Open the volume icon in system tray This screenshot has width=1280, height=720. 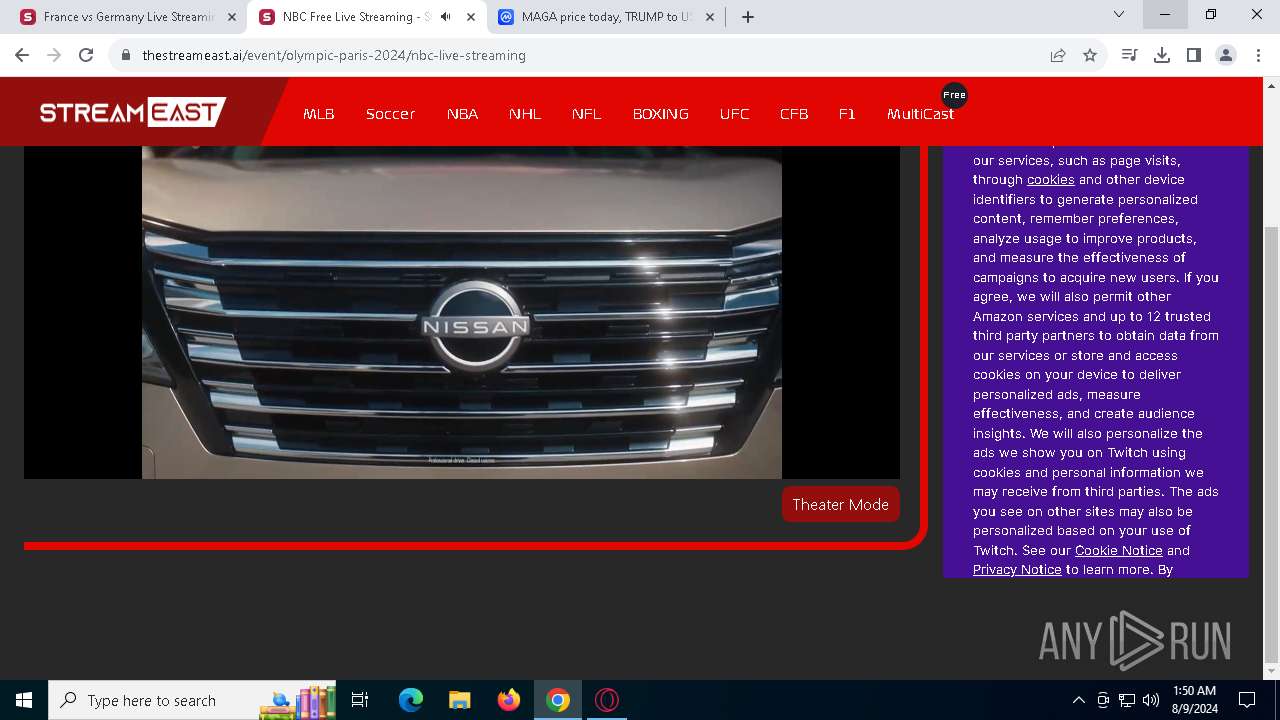pos(1151,700)
